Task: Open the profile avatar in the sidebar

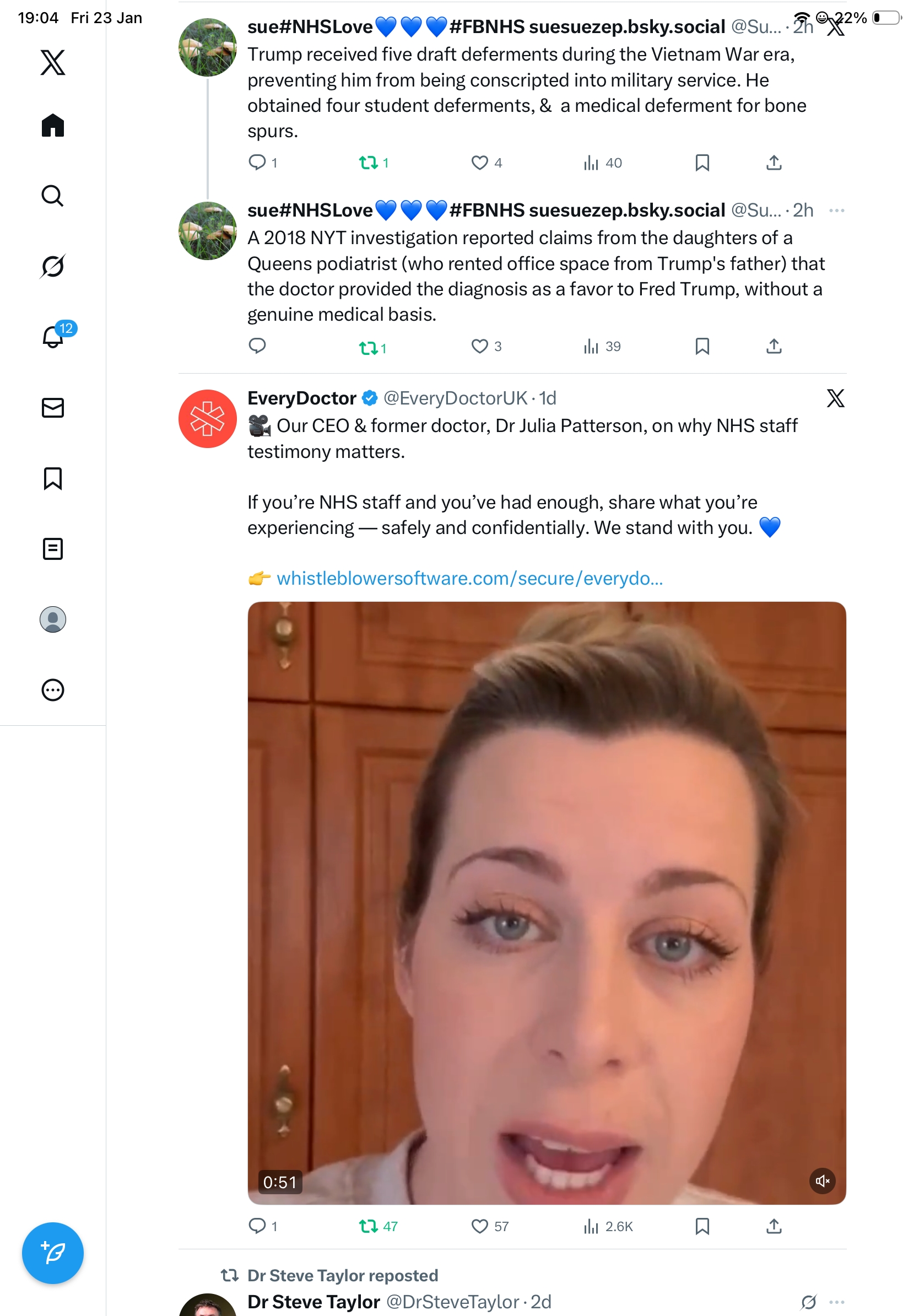Action: tap(53, 619)
